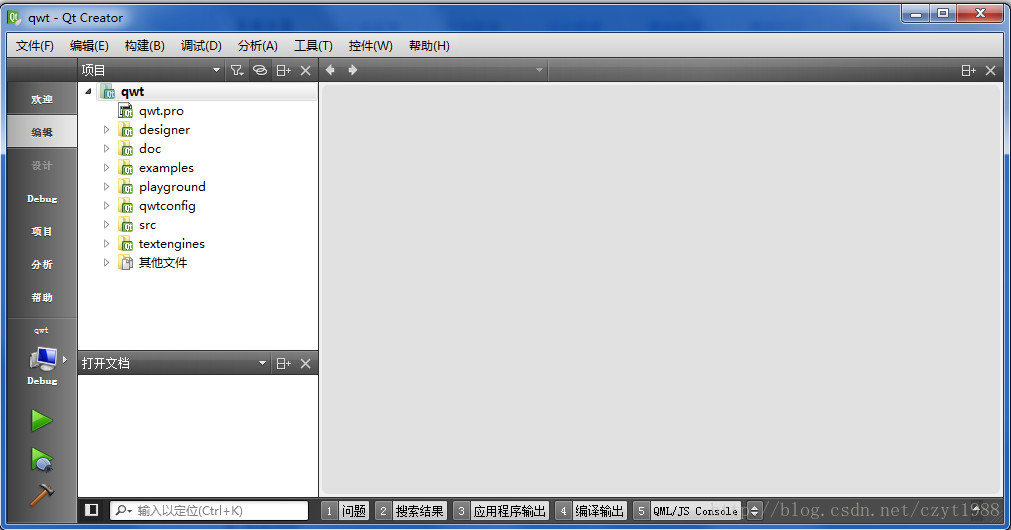
Task: Expand the doc folder
Action: pyautogui.click(x=106, y=148)
